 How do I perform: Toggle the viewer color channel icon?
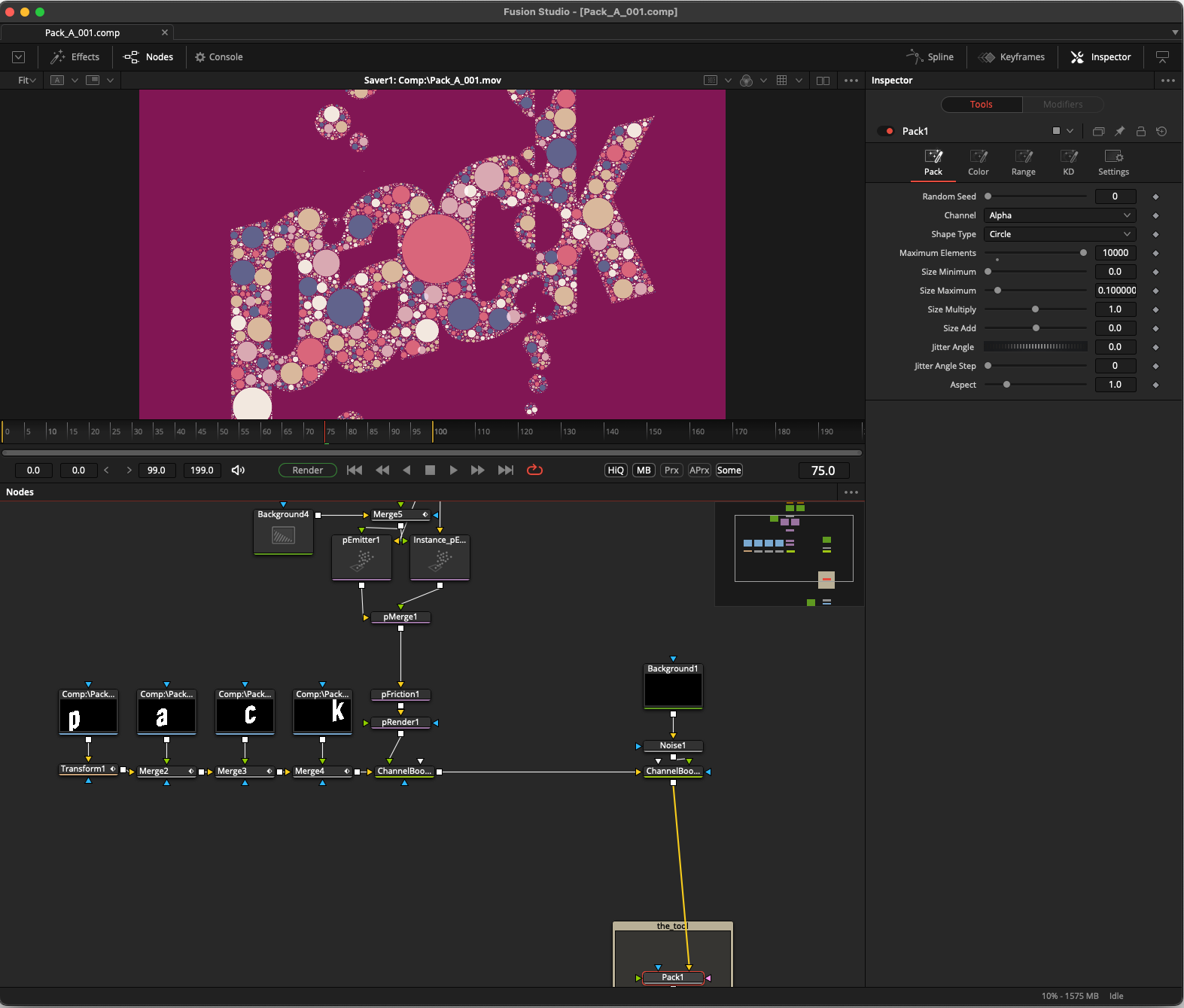(x=747, y=81)
